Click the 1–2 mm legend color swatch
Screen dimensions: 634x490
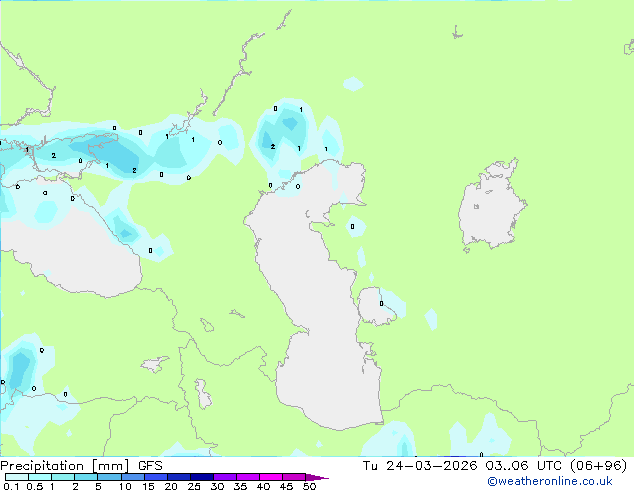(x=63, y=477)
